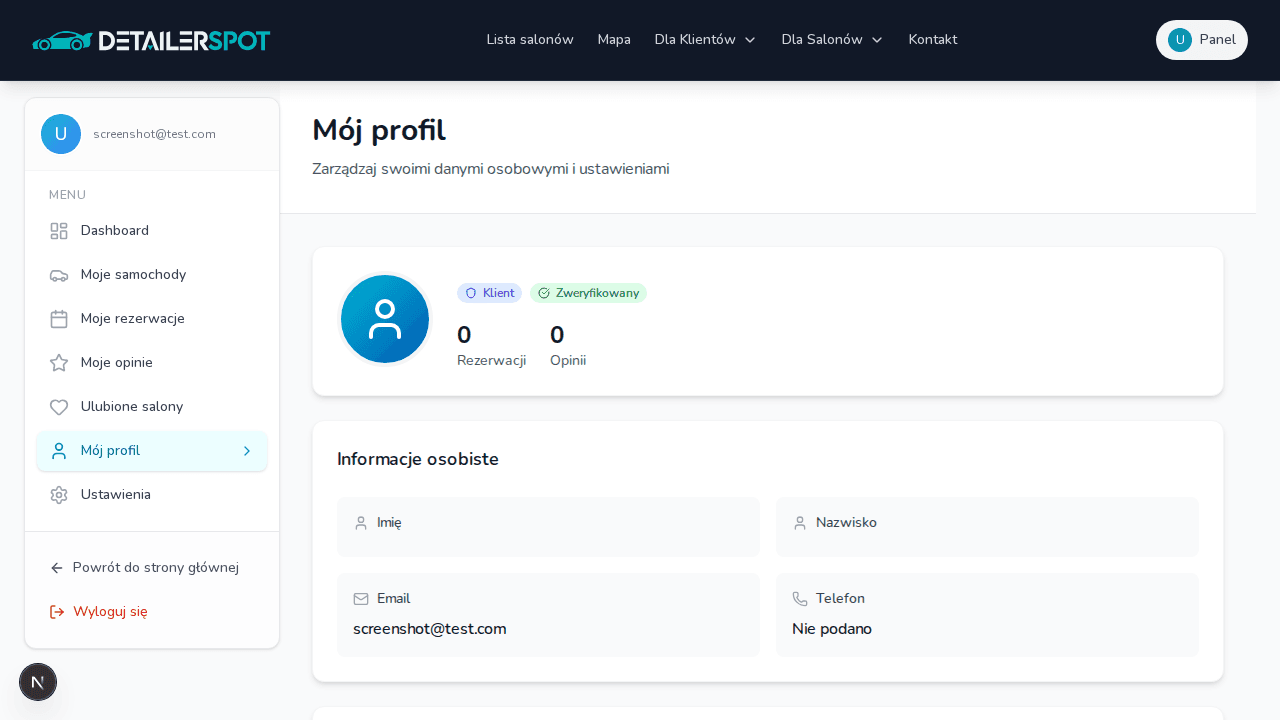The image size is (1280, 720).
Task: Expand the Dla Klientów dropdown
Action: 705,40
